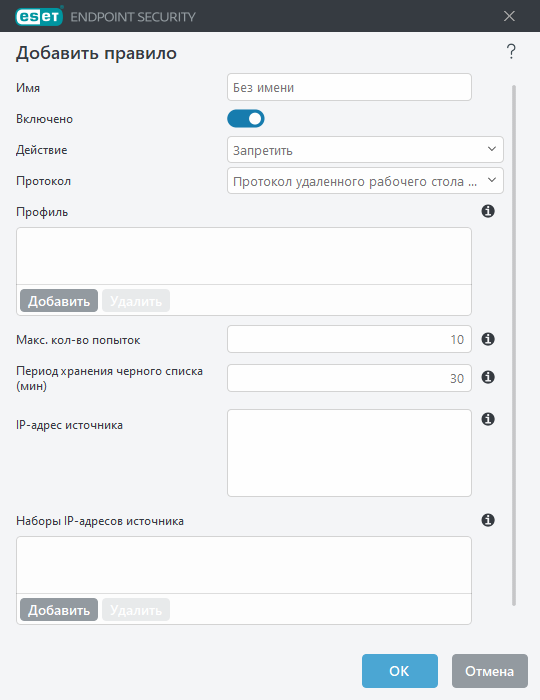540x700 pixels.
Task: Click info icon next to IP-адрес источника
Action: tap(488, 419)
